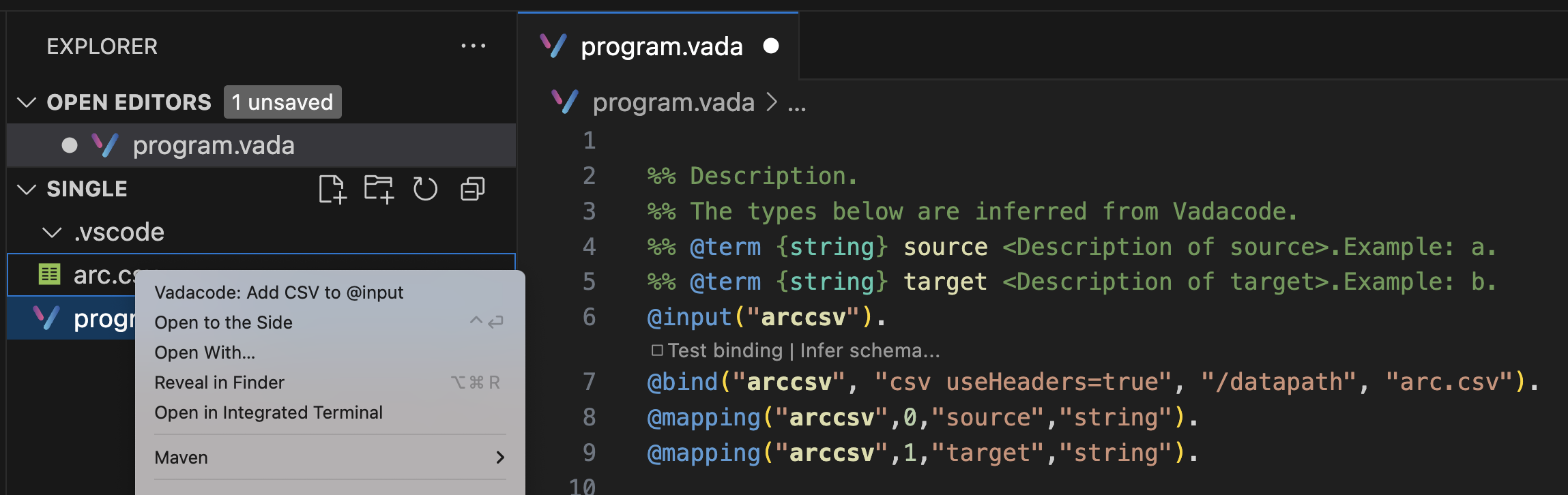This screenshot has width=1568, height=495.
Task: Collapse all folders in Explorer
Action: pyautogui.click(x=473, y=189)
